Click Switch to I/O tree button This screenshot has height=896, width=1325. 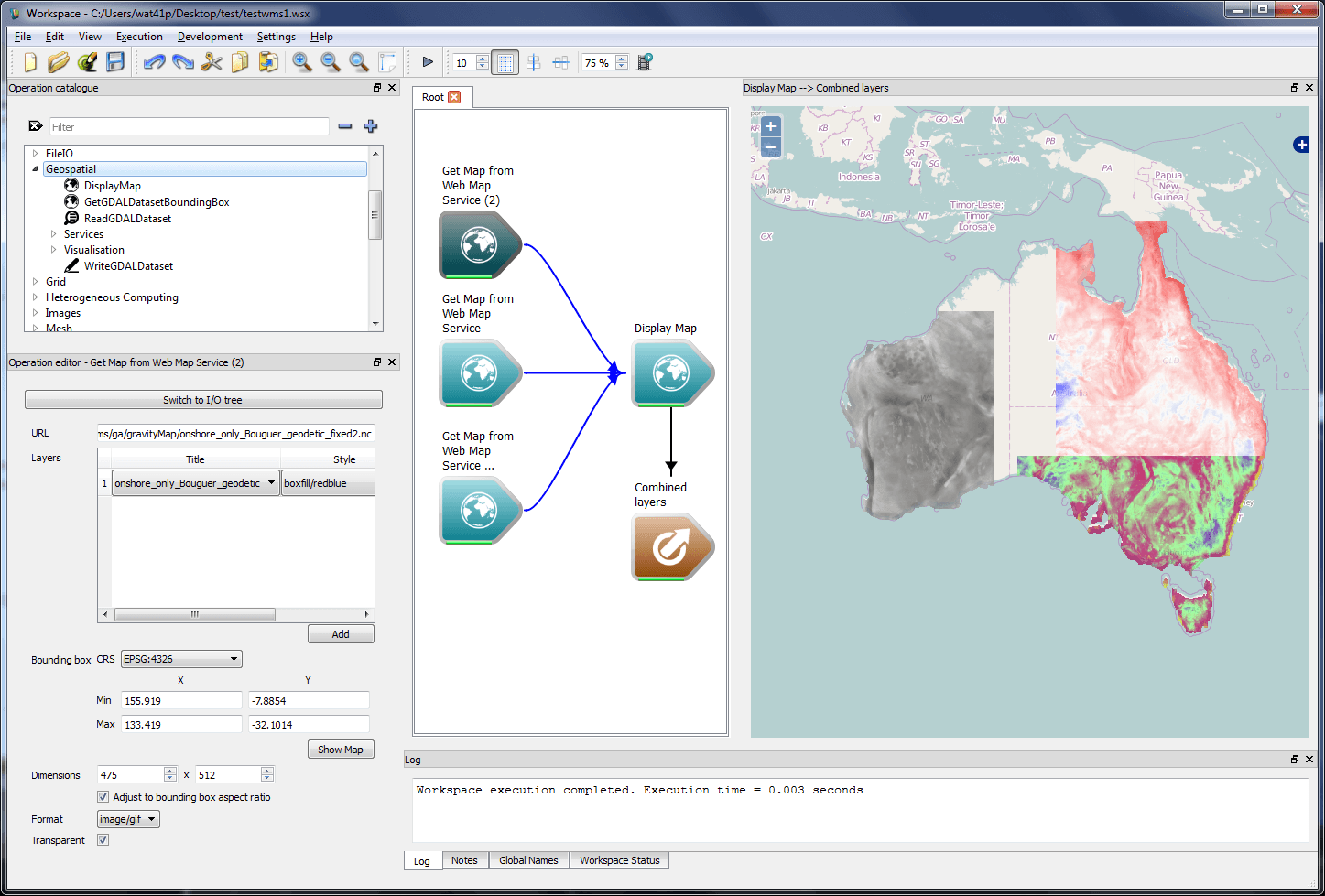[203, 400]
